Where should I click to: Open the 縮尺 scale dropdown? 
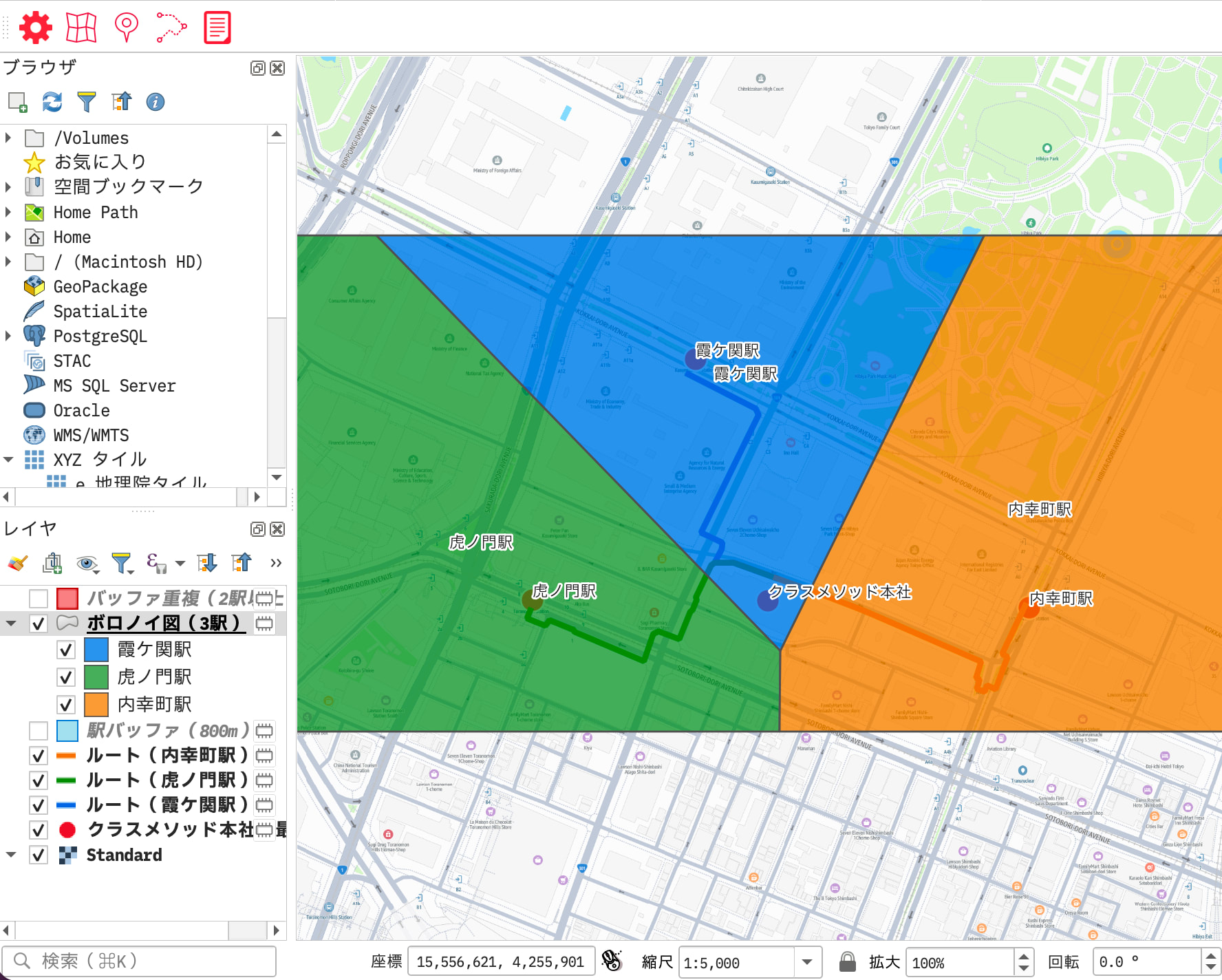[x=807, y=961]
